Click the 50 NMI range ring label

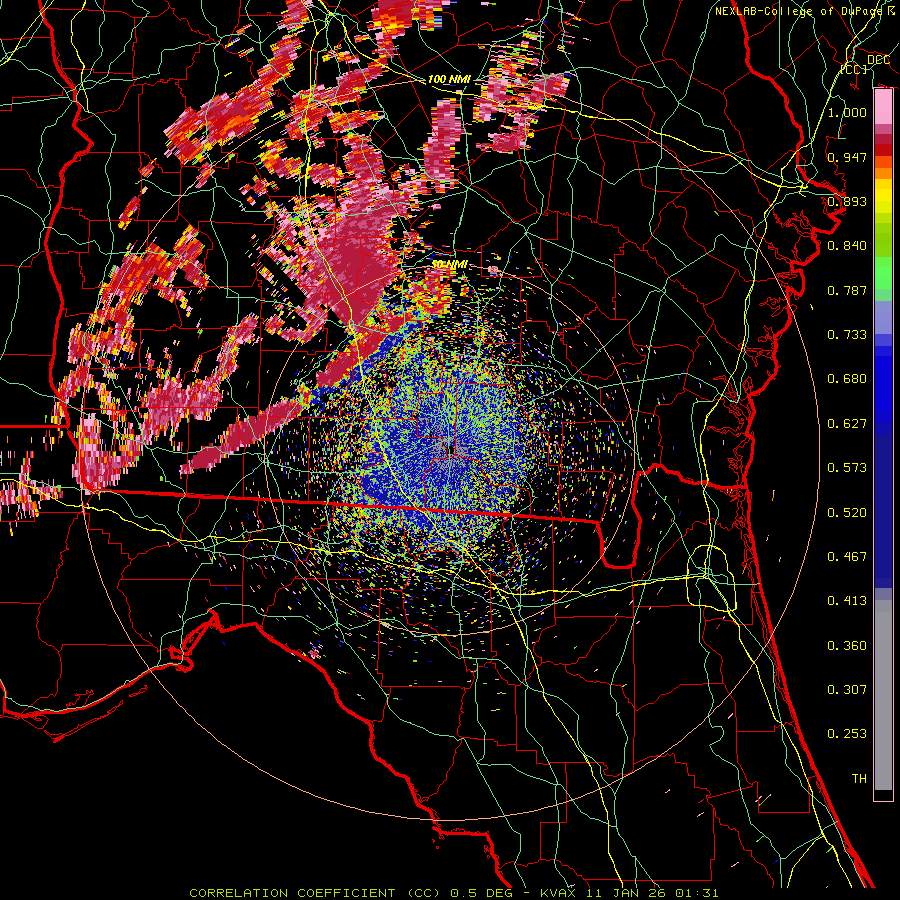point(449,265)
